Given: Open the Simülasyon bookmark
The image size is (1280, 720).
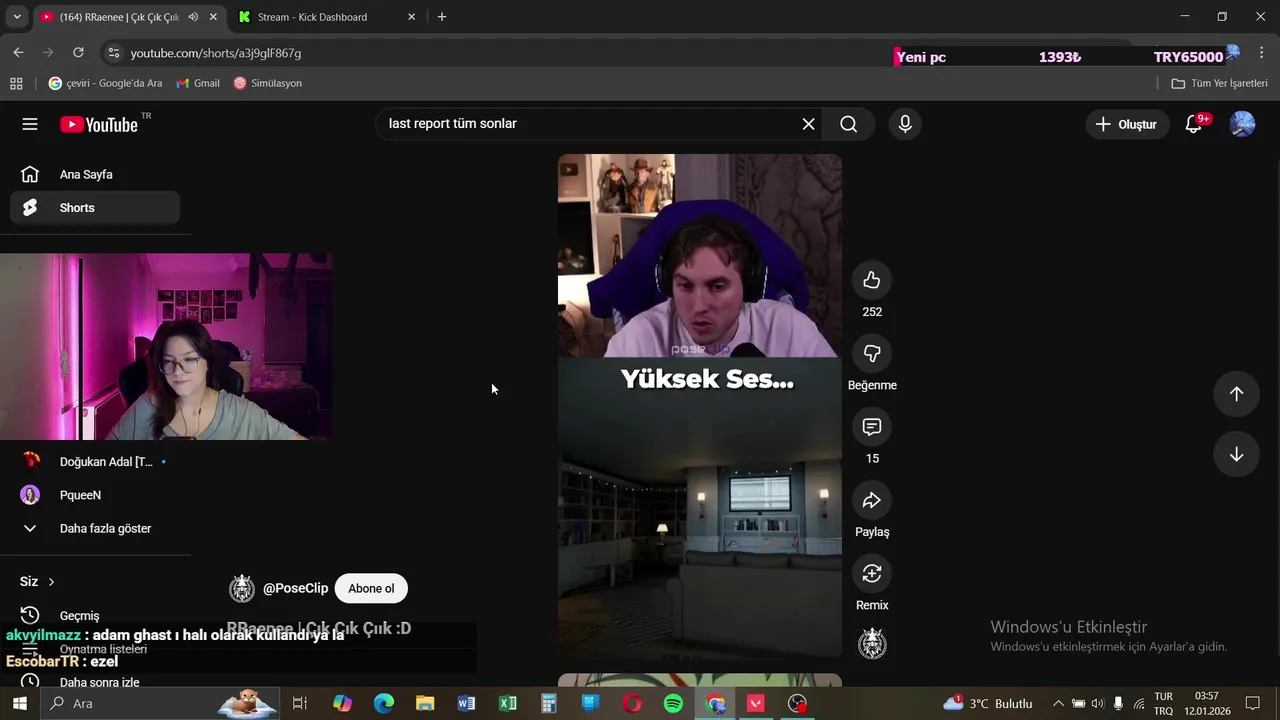Looking at the screenshot, I should coord(267,83).
